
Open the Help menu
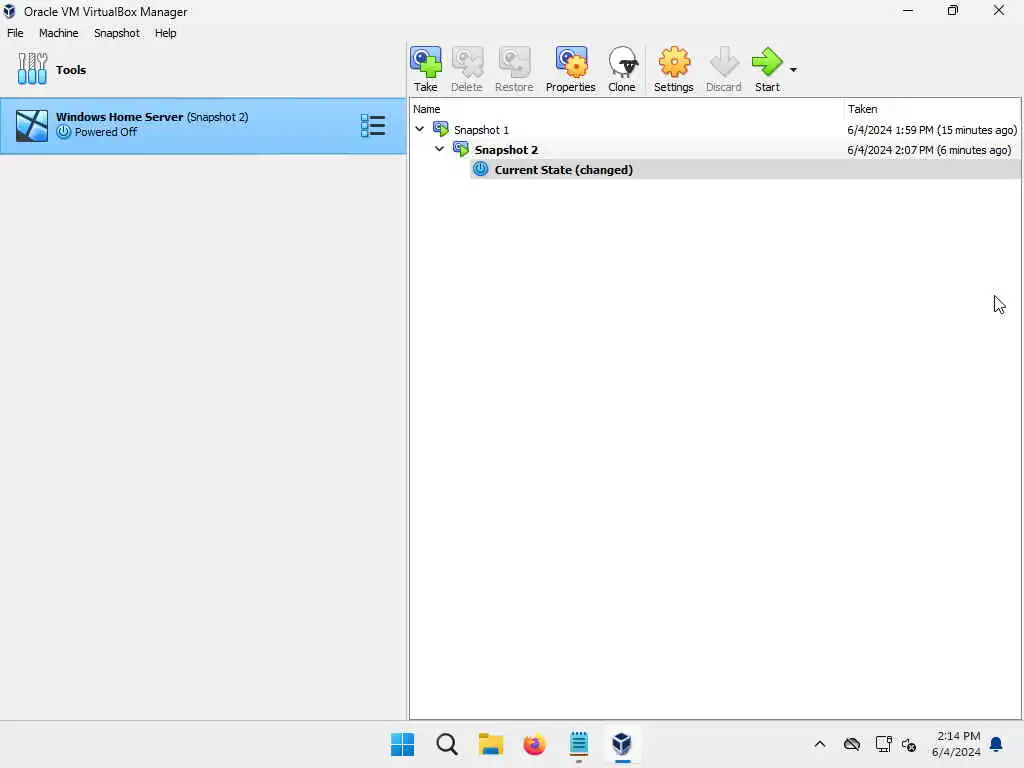tap(165, 33)
